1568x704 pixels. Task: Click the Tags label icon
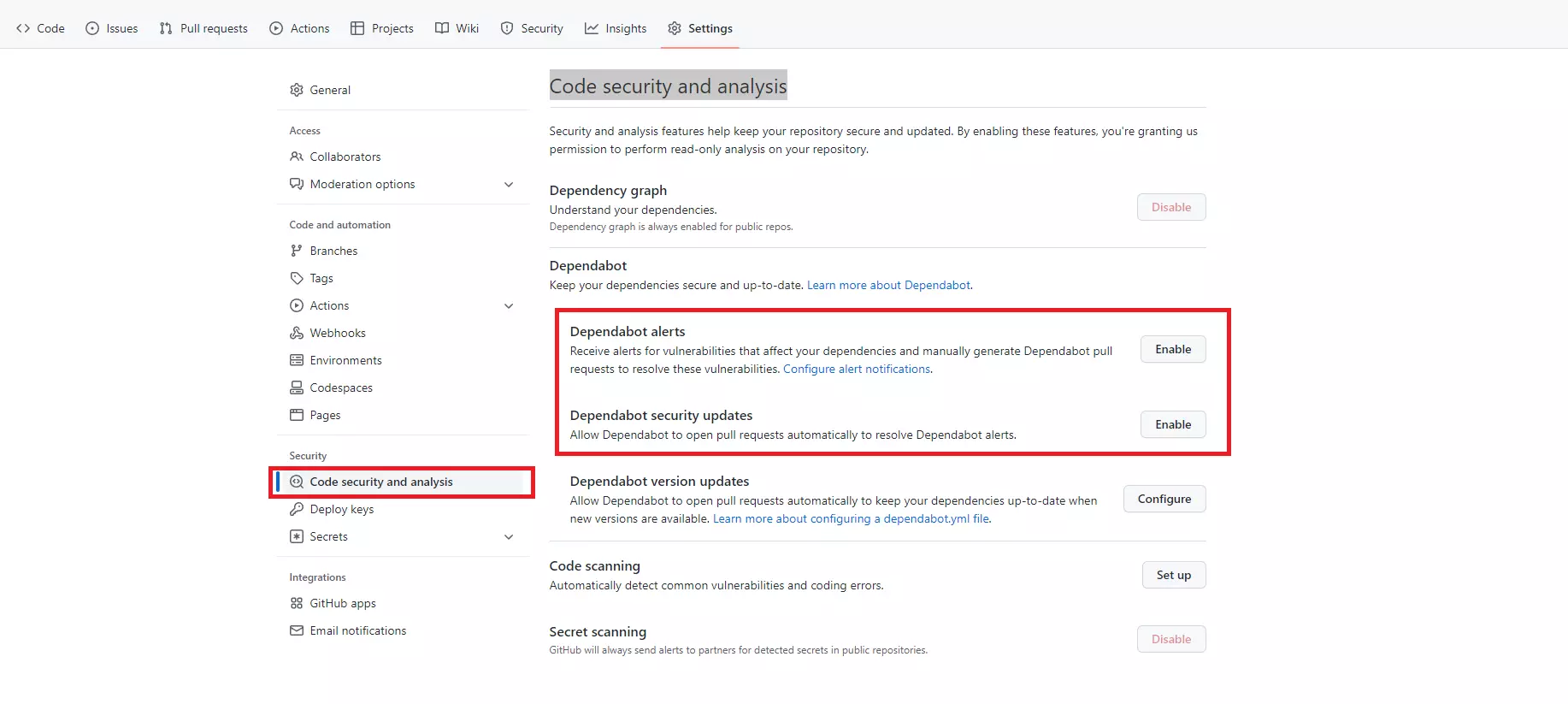pos(297,278)
